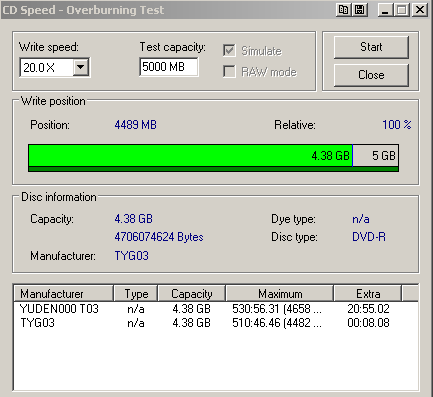Sort list by Manufacturer column header
This screenshot has width=433, height=397.
tap(64, 294)
